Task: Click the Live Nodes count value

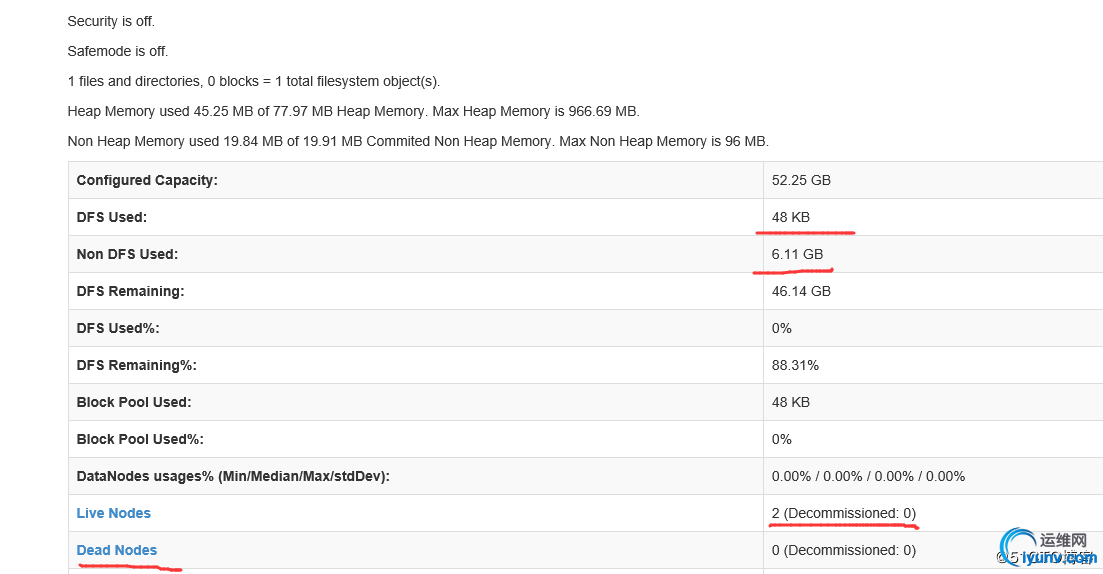Action: [x=843, y=513]
